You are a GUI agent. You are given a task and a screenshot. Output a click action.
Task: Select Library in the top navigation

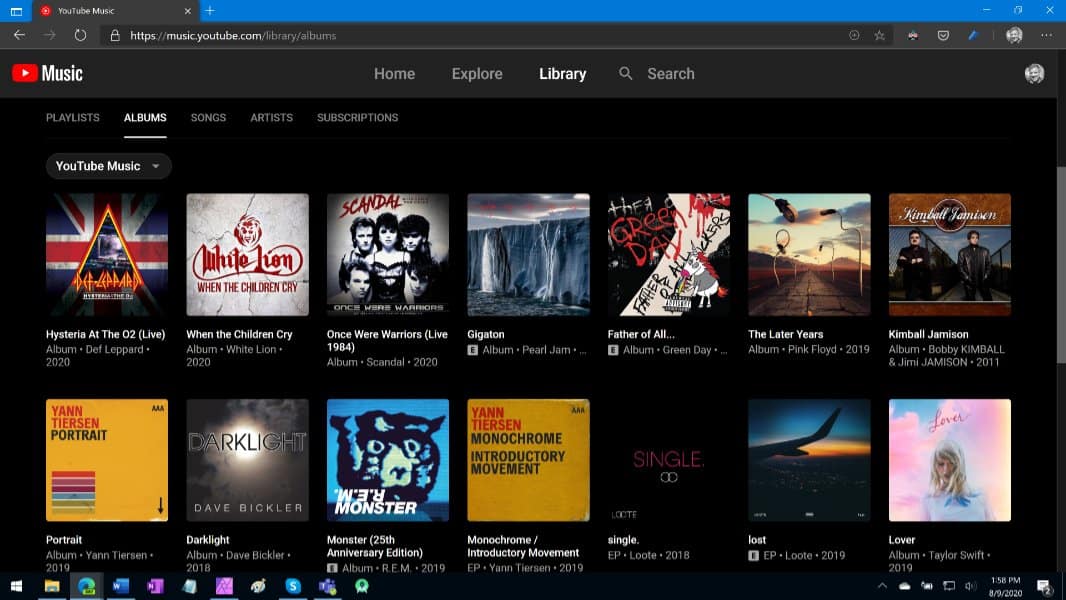coord(562,73)
